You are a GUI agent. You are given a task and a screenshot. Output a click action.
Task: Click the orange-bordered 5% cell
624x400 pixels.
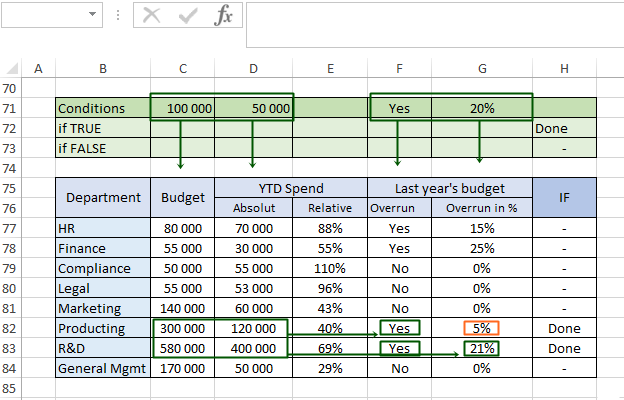pyautogui.click(x=482, y=328)
